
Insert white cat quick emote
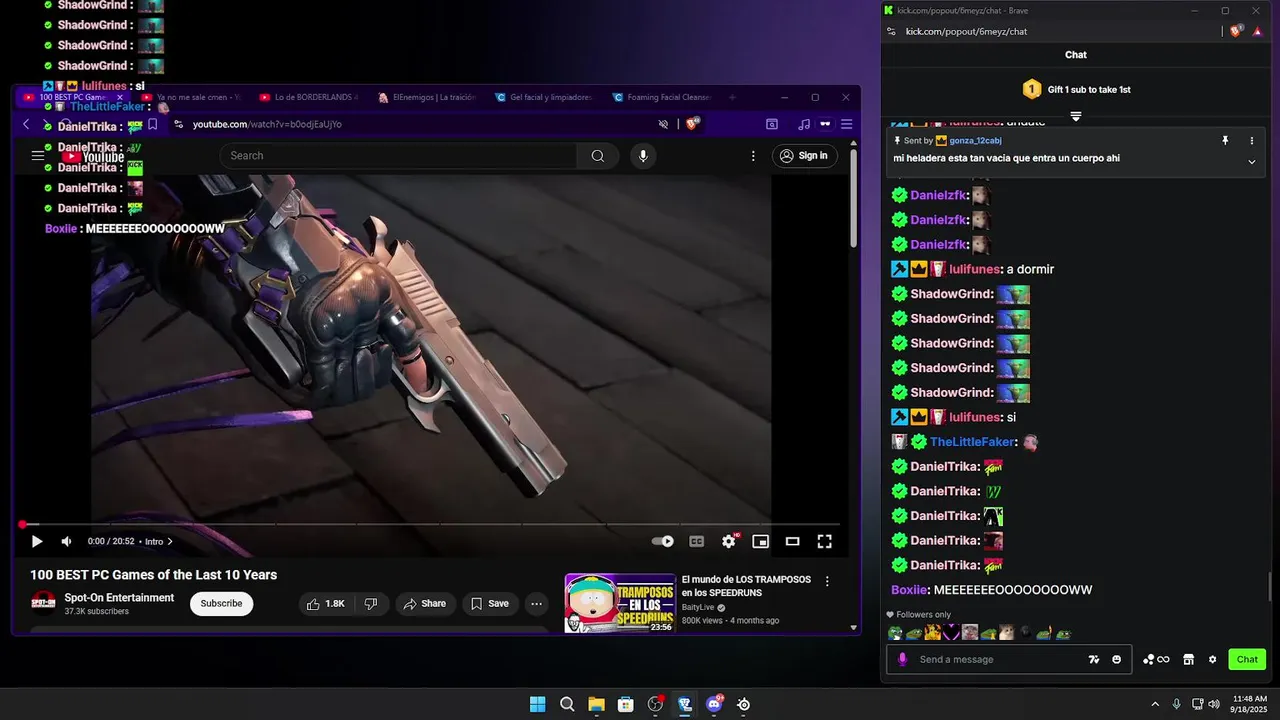coord(1007,632)
